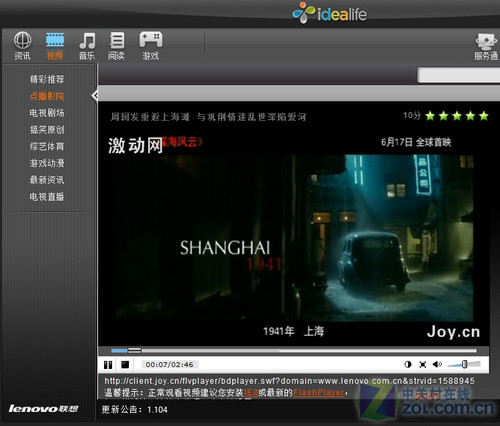Select the 视频 video film icon
Screen dimensions: 500x426
[x=55, y=46]
